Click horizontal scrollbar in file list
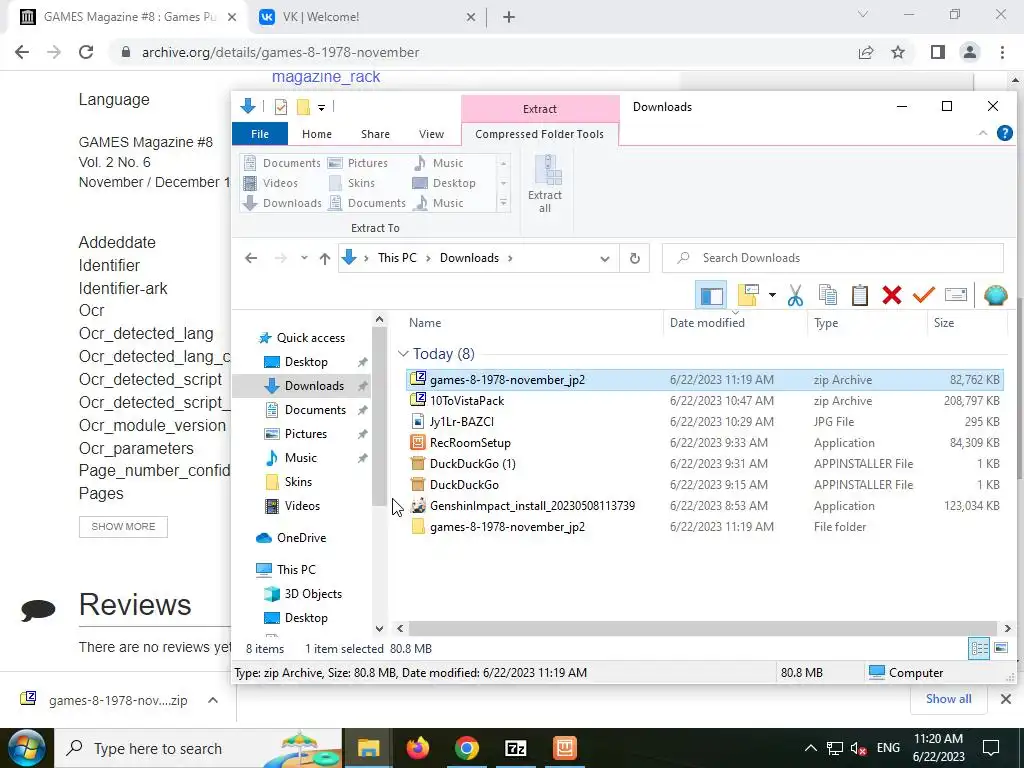The width and height of the screenshot is (1024, 768). pos(702,628)
